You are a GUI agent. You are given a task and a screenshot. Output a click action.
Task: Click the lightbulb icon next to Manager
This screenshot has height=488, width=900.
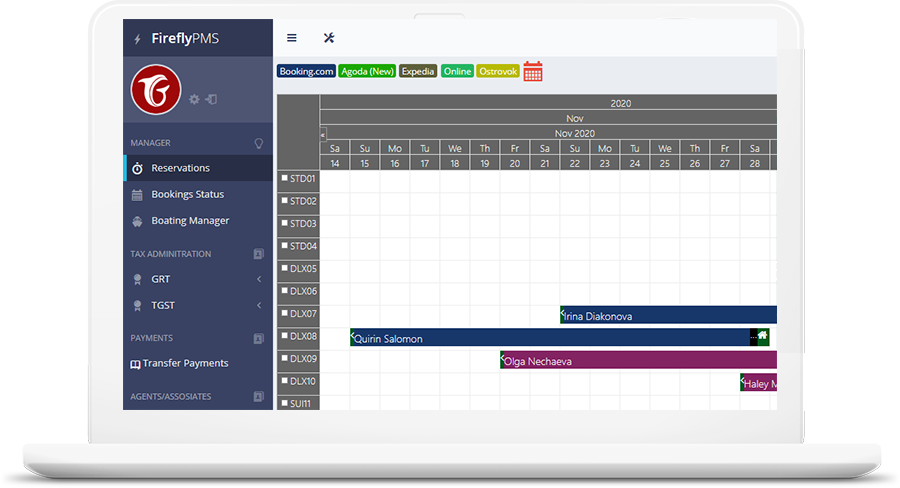259,143
